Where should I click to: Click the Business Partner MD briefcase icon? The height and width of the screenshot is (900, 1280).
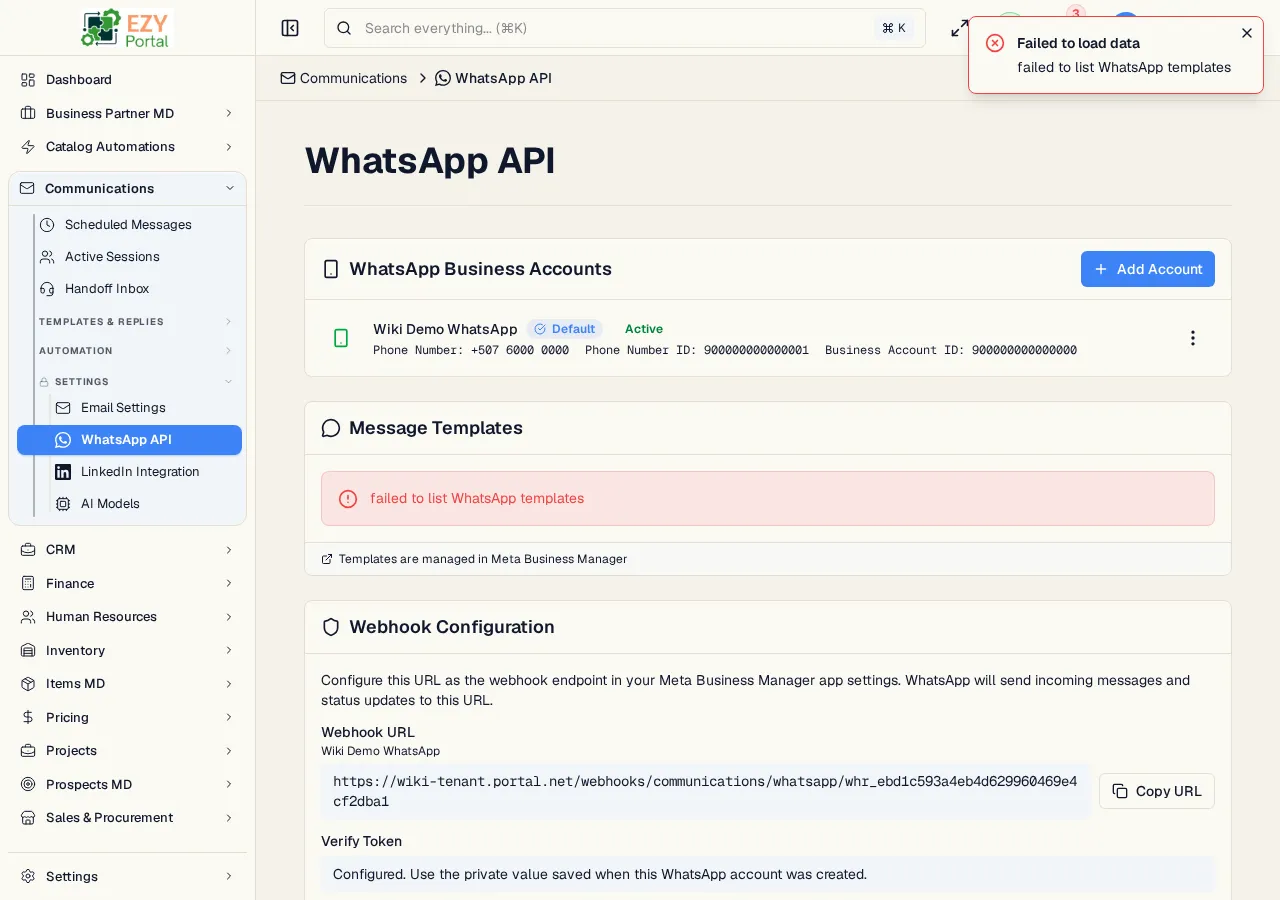click(x=28, y=113)
